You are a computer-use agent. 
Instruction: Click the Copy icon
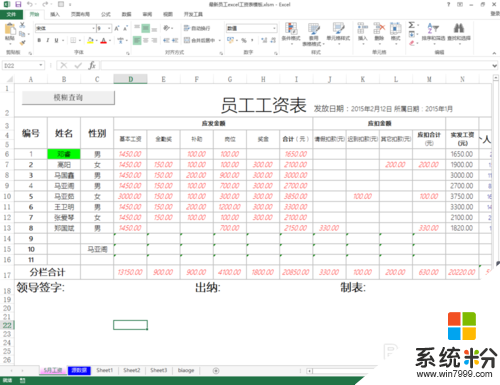(22, 34)
